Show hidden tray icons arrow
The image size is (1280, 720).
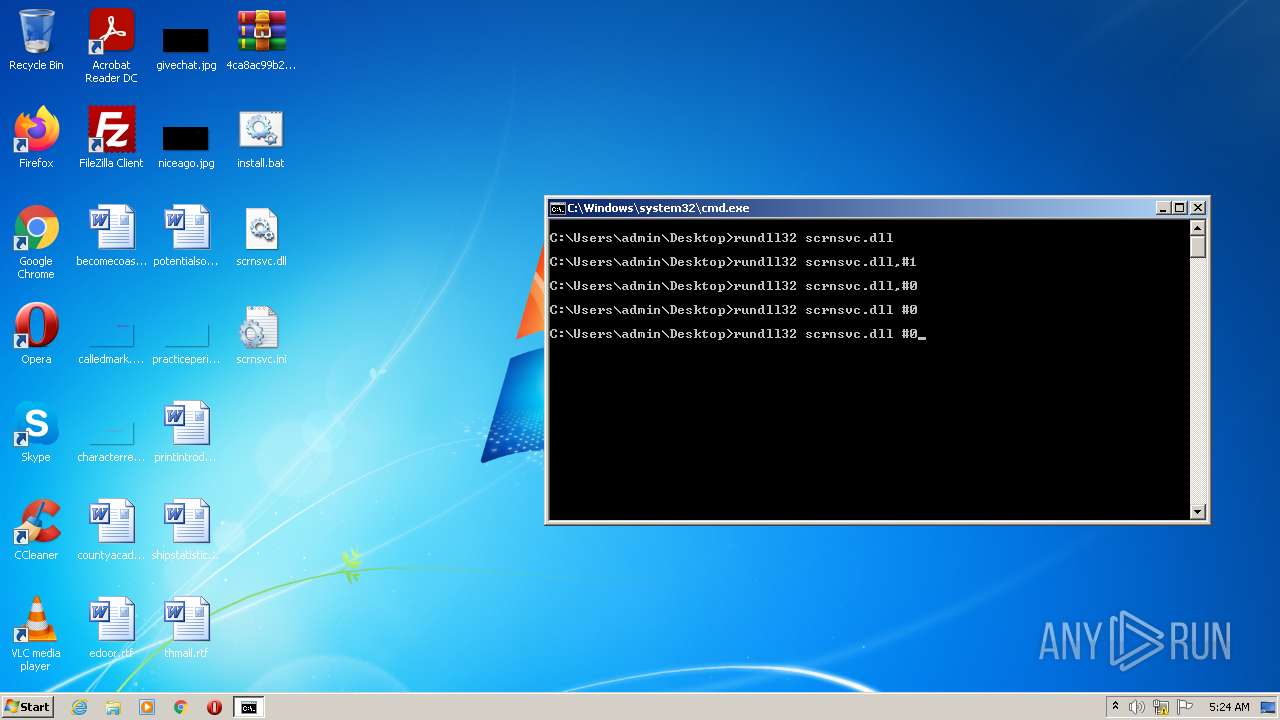(1115, 707)
